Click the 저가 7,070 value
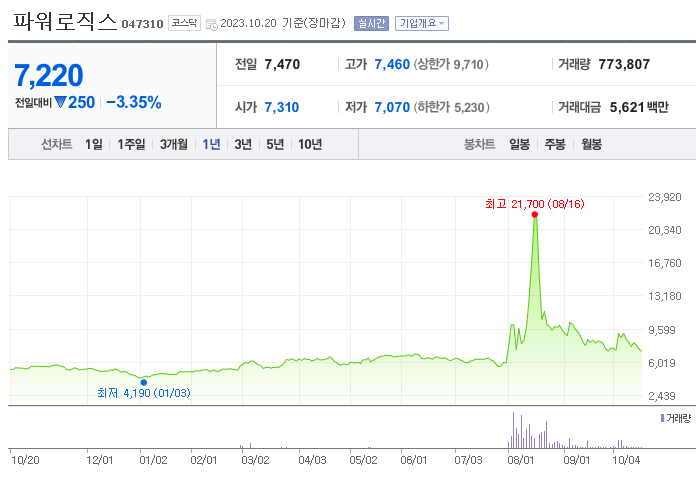Image resolution: width=696 pixels, height=482 pixels. (x=392, y=107)
